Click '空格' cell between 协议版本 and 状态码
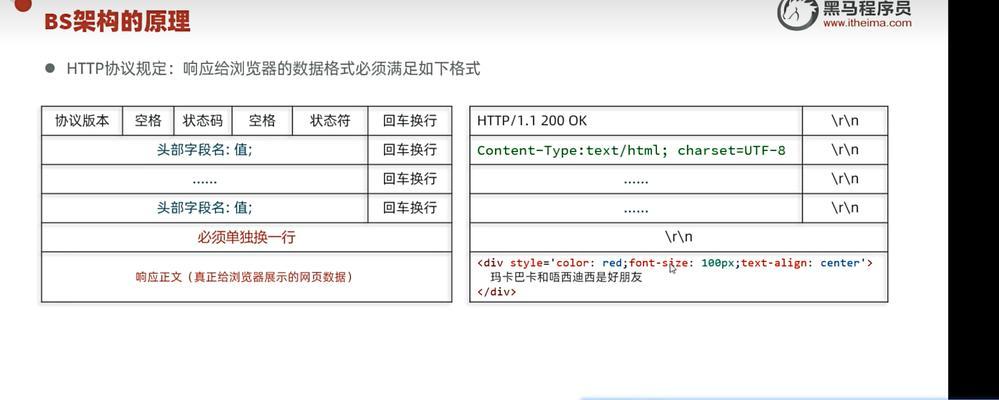This screenshot has height=400, width=999. (148, 121)
